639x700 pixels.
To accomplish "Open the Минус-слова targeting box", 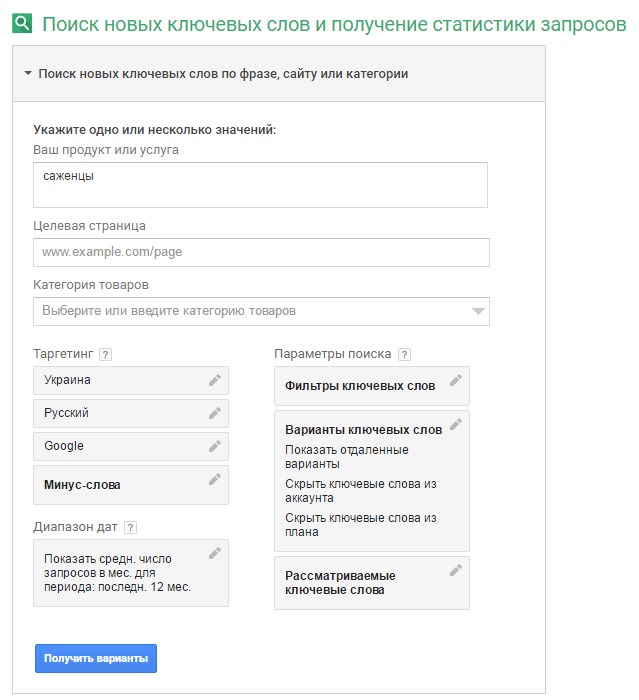I will point(131,485).
